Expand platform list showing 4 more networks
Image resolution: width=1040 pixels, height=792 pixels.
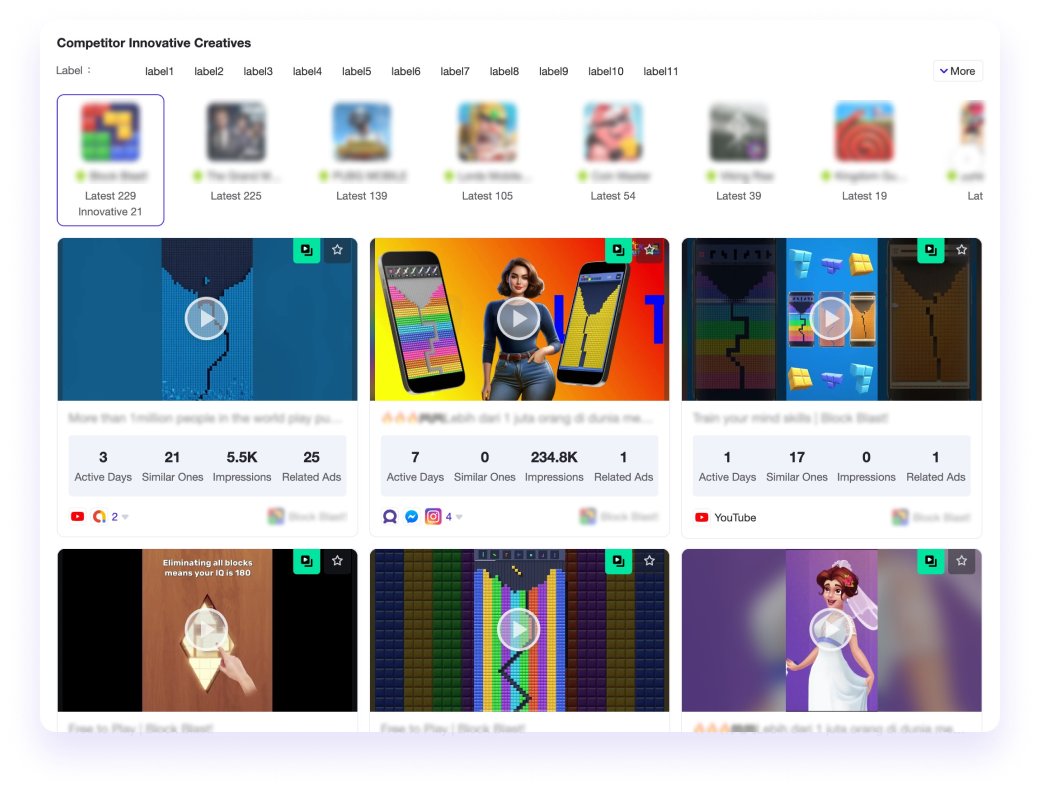[455, 517]
